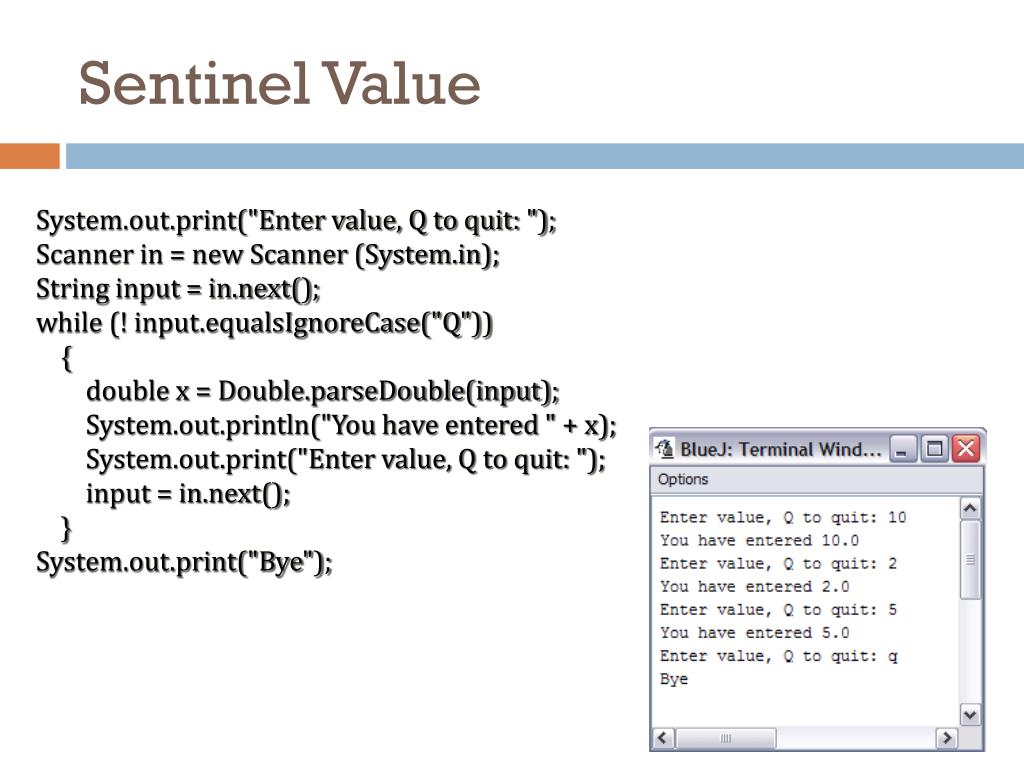
Task: Click terminal line 'Enter value, Q to quit: 10'
Action: point(782,517)
